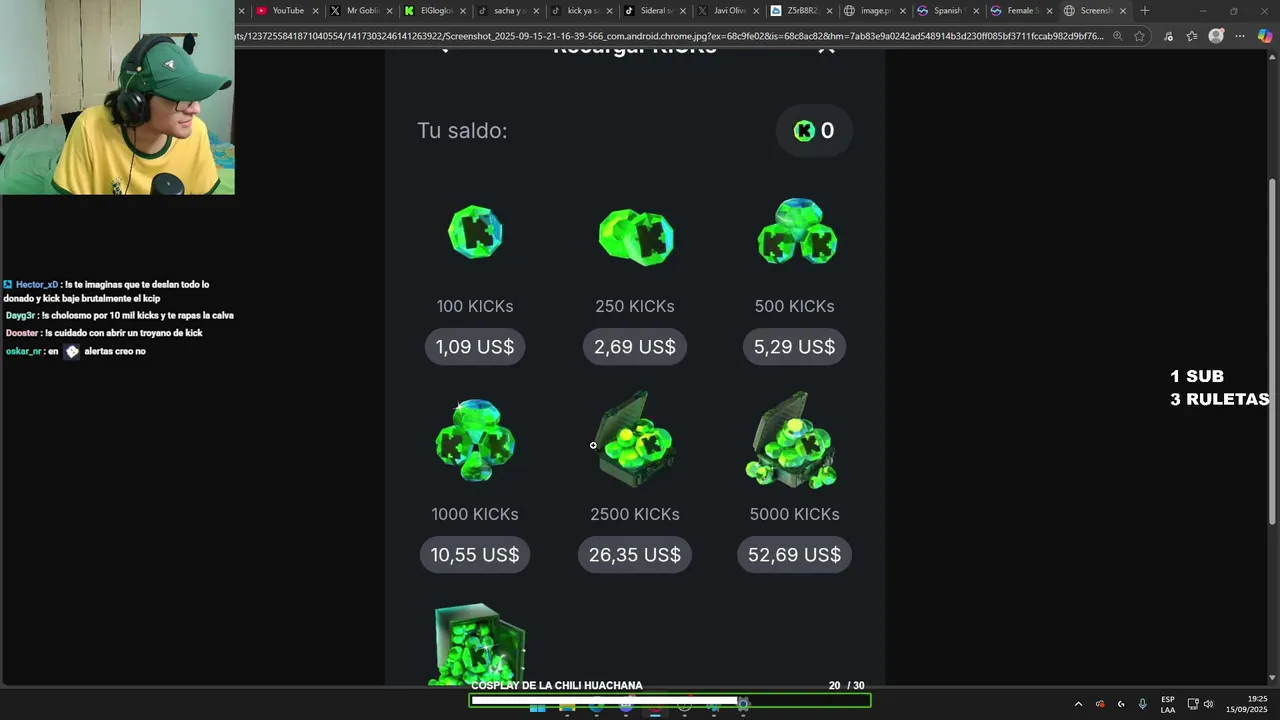This screenshot has height=720, width=1280.
Task: Click the page vertical scrollbar
Action: point(1273,350)
